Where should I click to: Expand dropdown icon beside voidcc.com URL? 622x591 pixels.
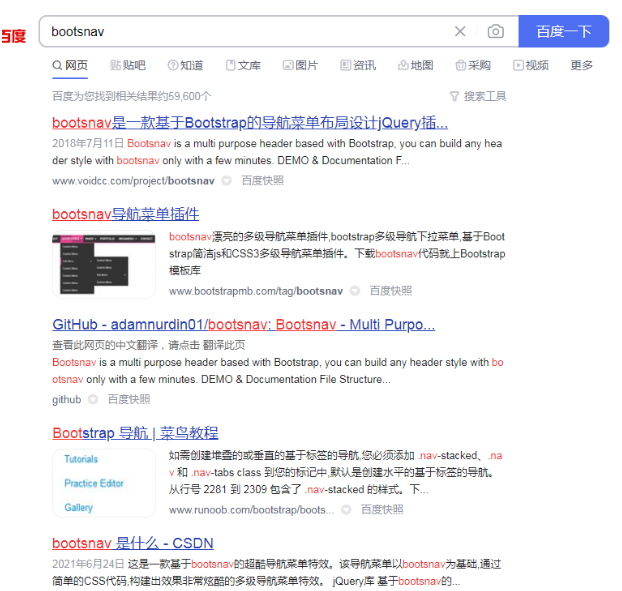[227, 181]
